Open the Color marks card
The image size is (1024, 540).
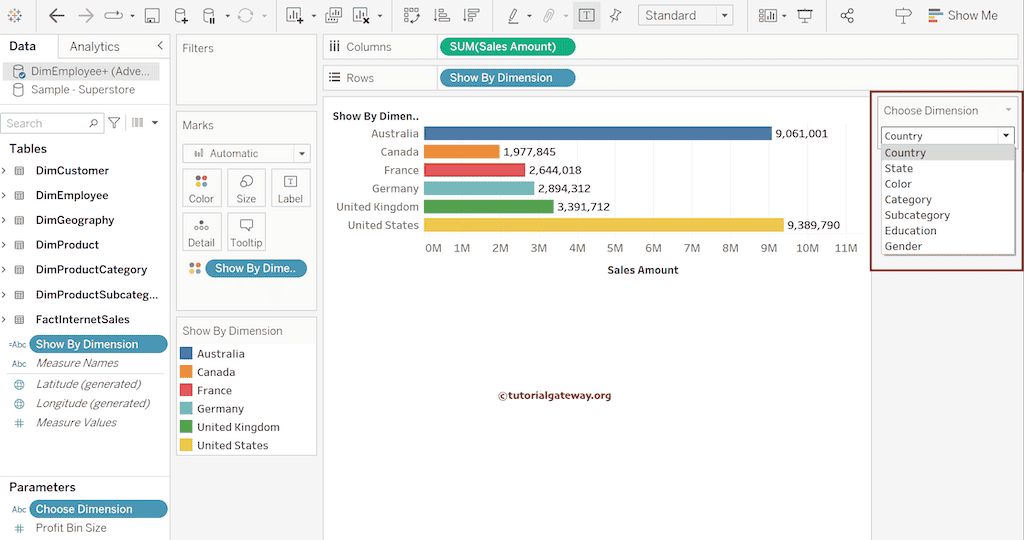tap(201, 187)
